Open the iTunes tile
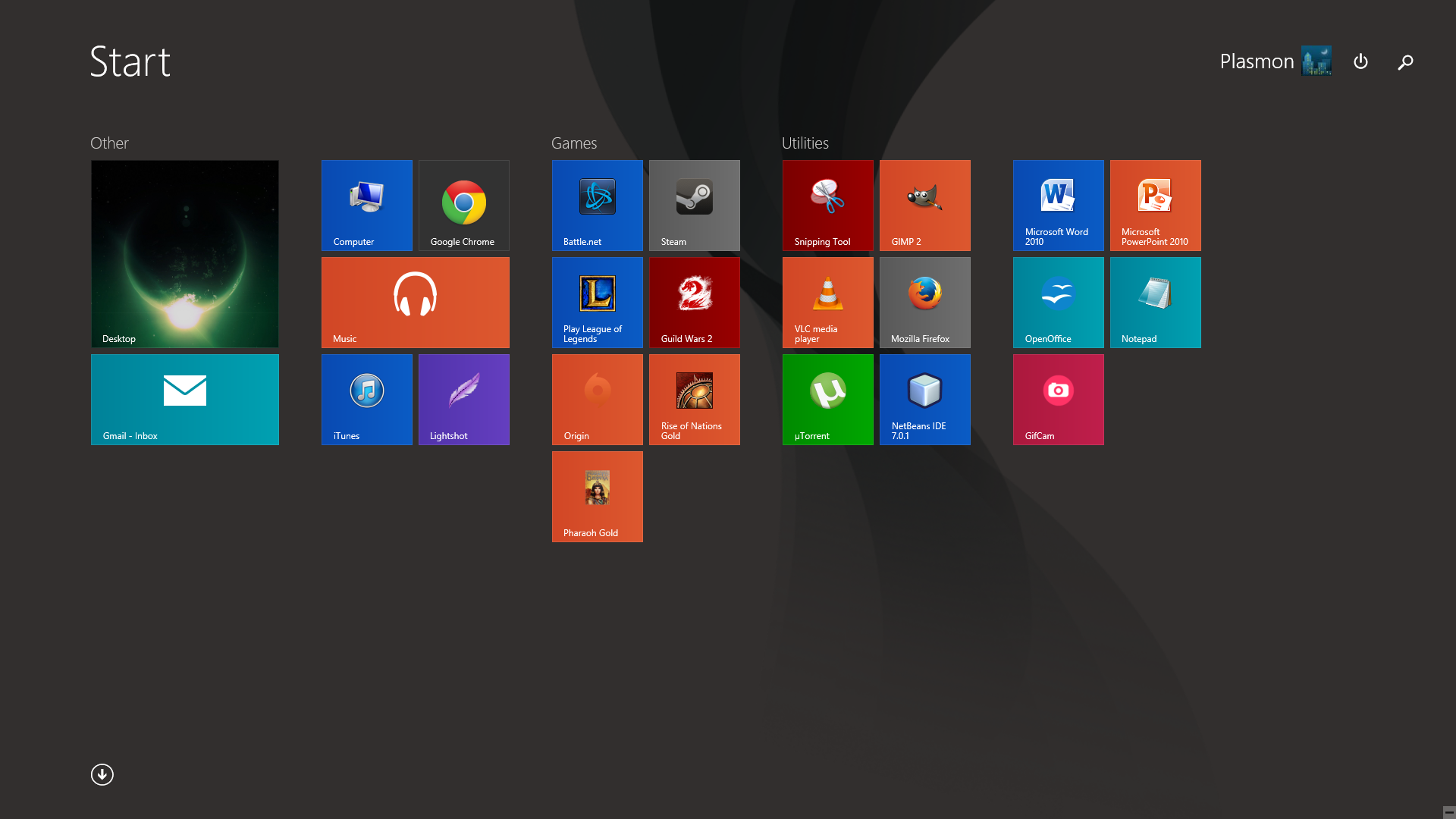1456x819 pixels. point(366,400)
